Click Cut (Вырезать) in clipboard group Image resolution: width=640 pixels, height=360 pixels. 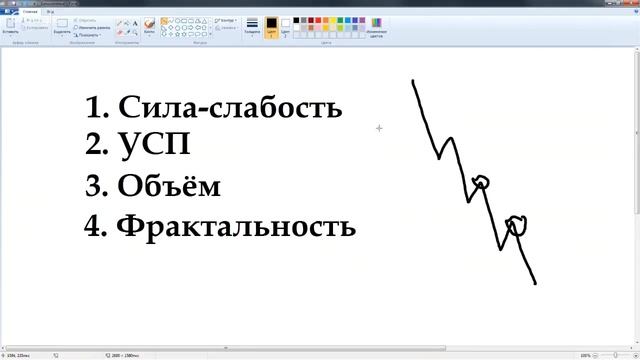tap(32, 20)
